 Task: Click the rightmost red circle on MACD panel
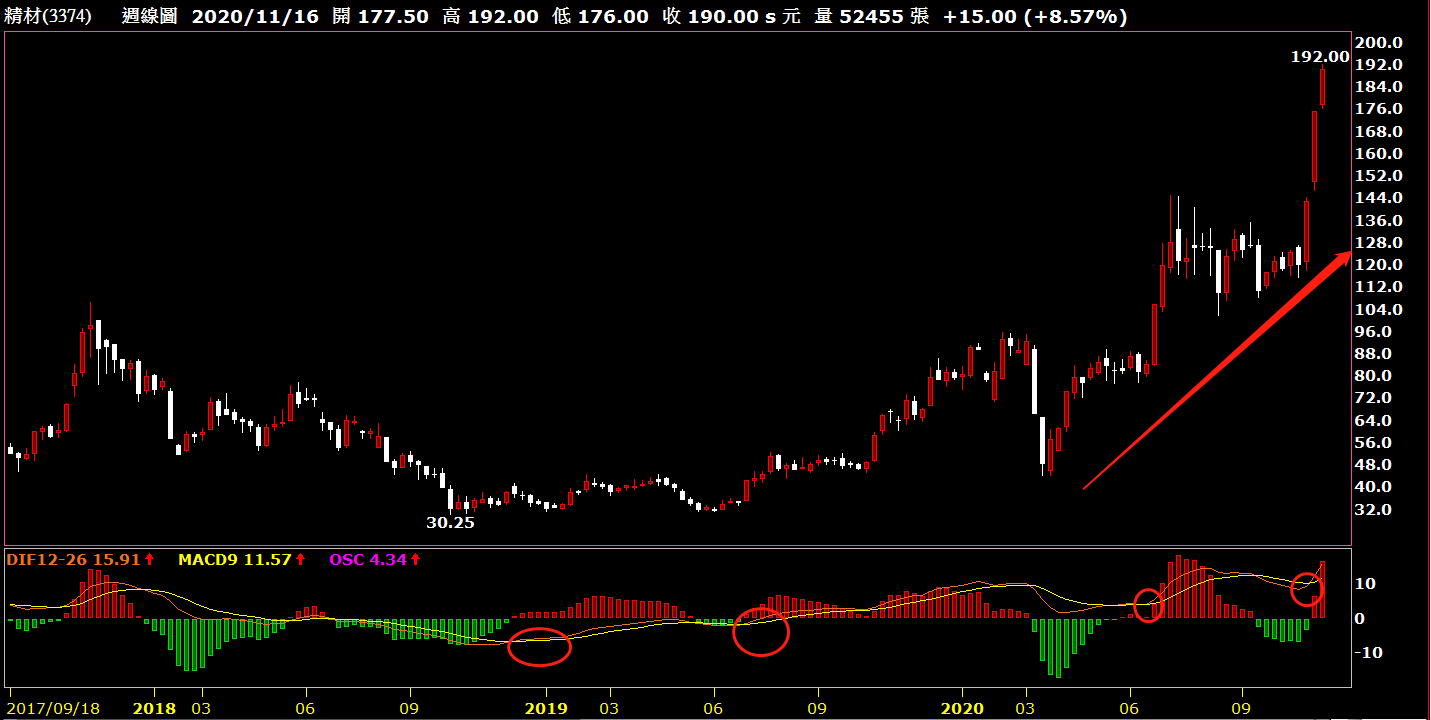coord(1306,589)
